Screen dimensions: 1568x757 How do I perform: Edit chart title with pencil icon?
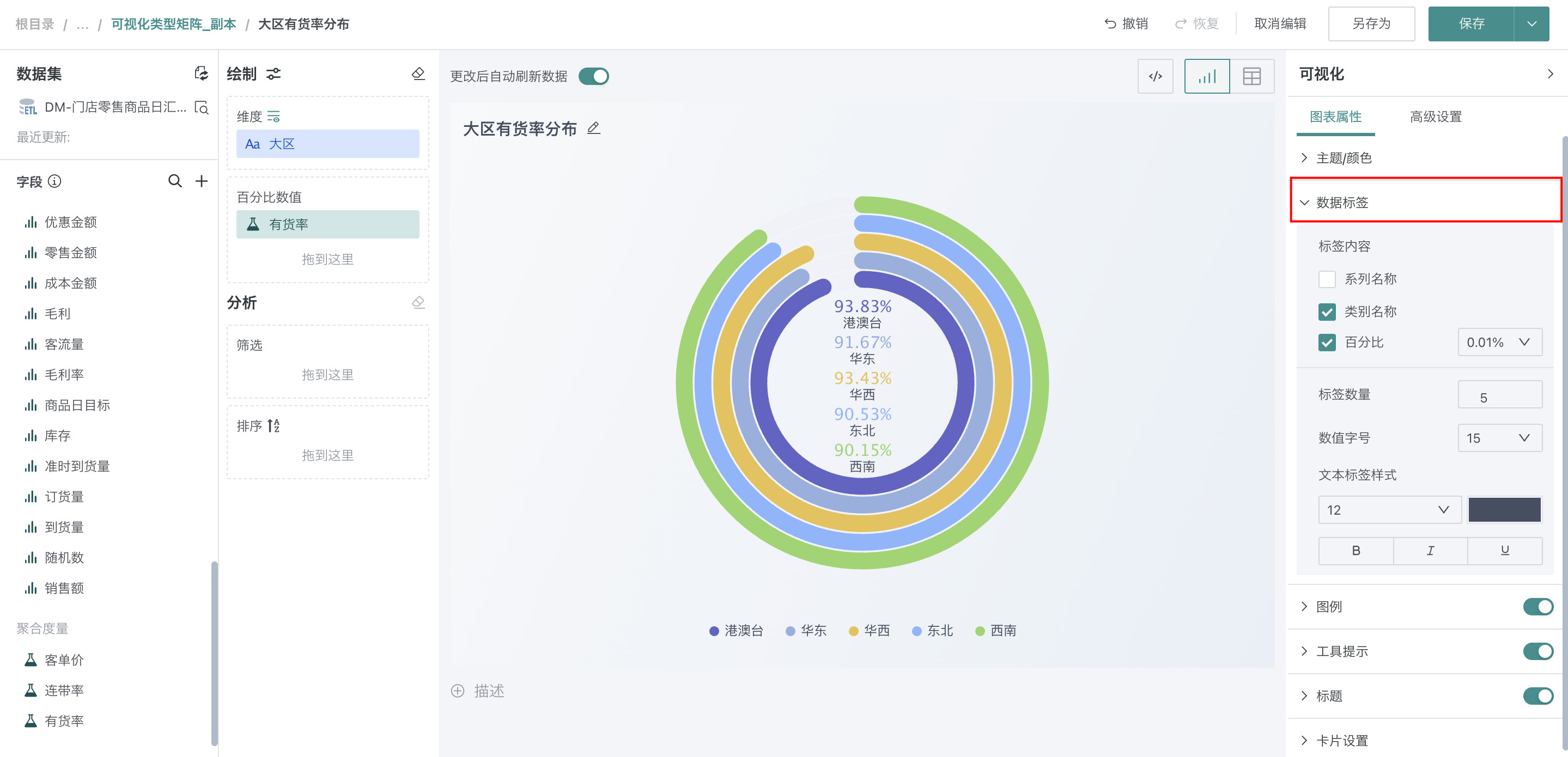coord(593,129)
